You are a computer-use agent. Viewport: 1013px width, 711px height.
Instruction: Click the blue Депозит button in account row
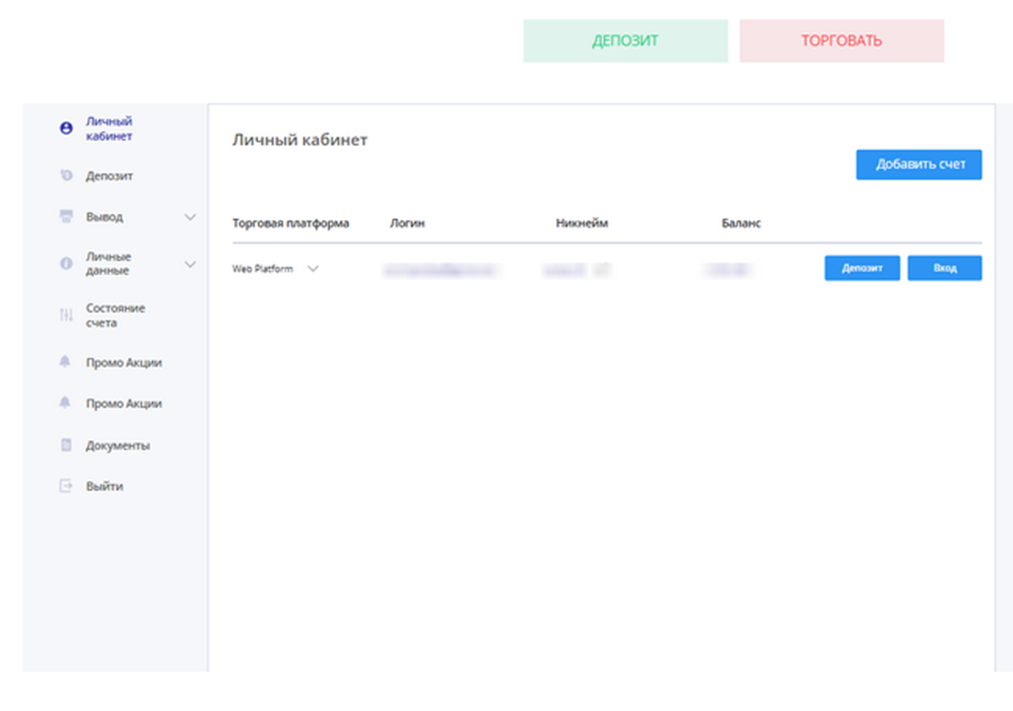[x=862, y=268]
